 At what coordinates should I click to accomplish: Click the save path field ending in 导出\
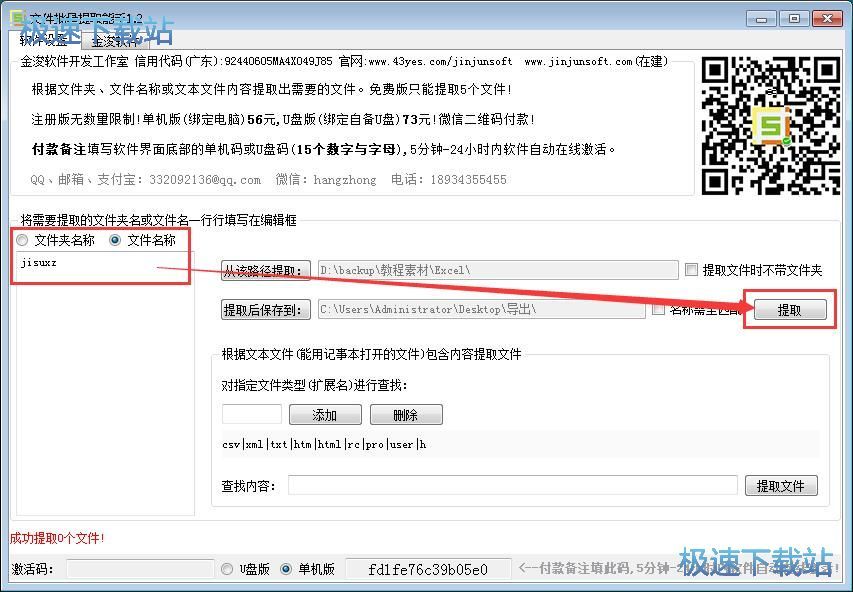[x=481, y=309]
